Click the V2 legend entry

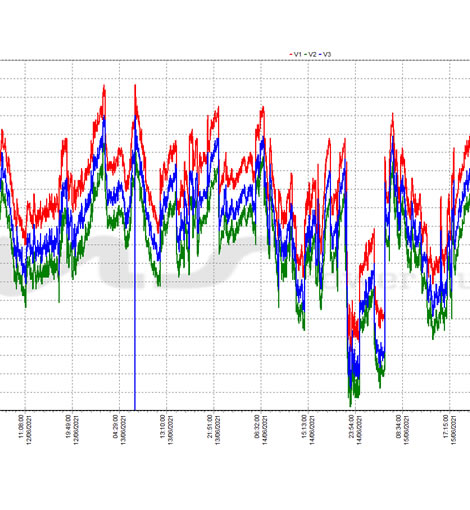coord(310,54)
